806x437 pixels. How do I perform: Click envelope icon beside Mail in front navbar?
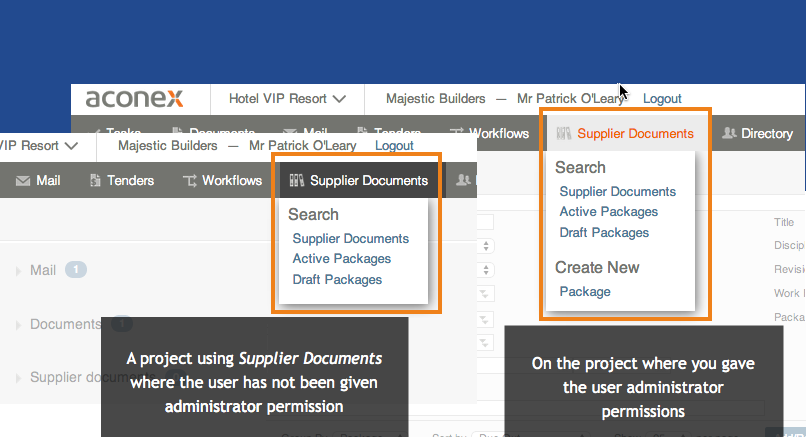pyautogui.click(x=23, y=181)
